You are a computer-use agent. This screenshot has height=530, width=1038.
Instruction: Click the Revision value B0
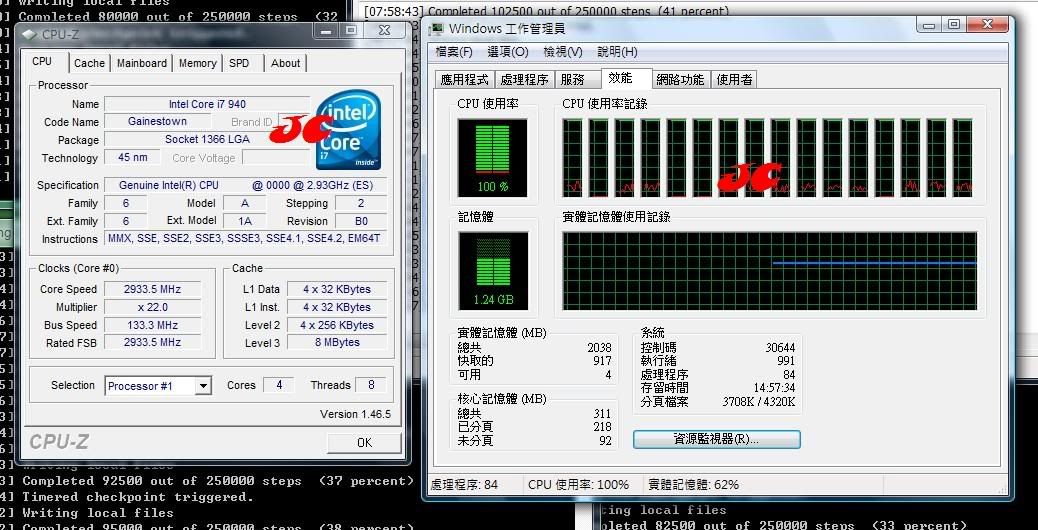click(x=361, y=221)
